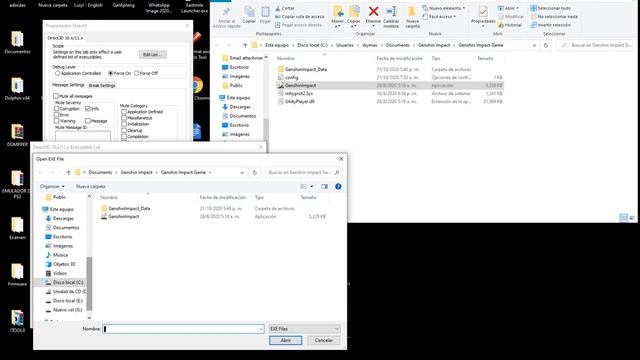
Task: Click No seleccionar nada in Explorer ribbon
Action: [554, 17]
